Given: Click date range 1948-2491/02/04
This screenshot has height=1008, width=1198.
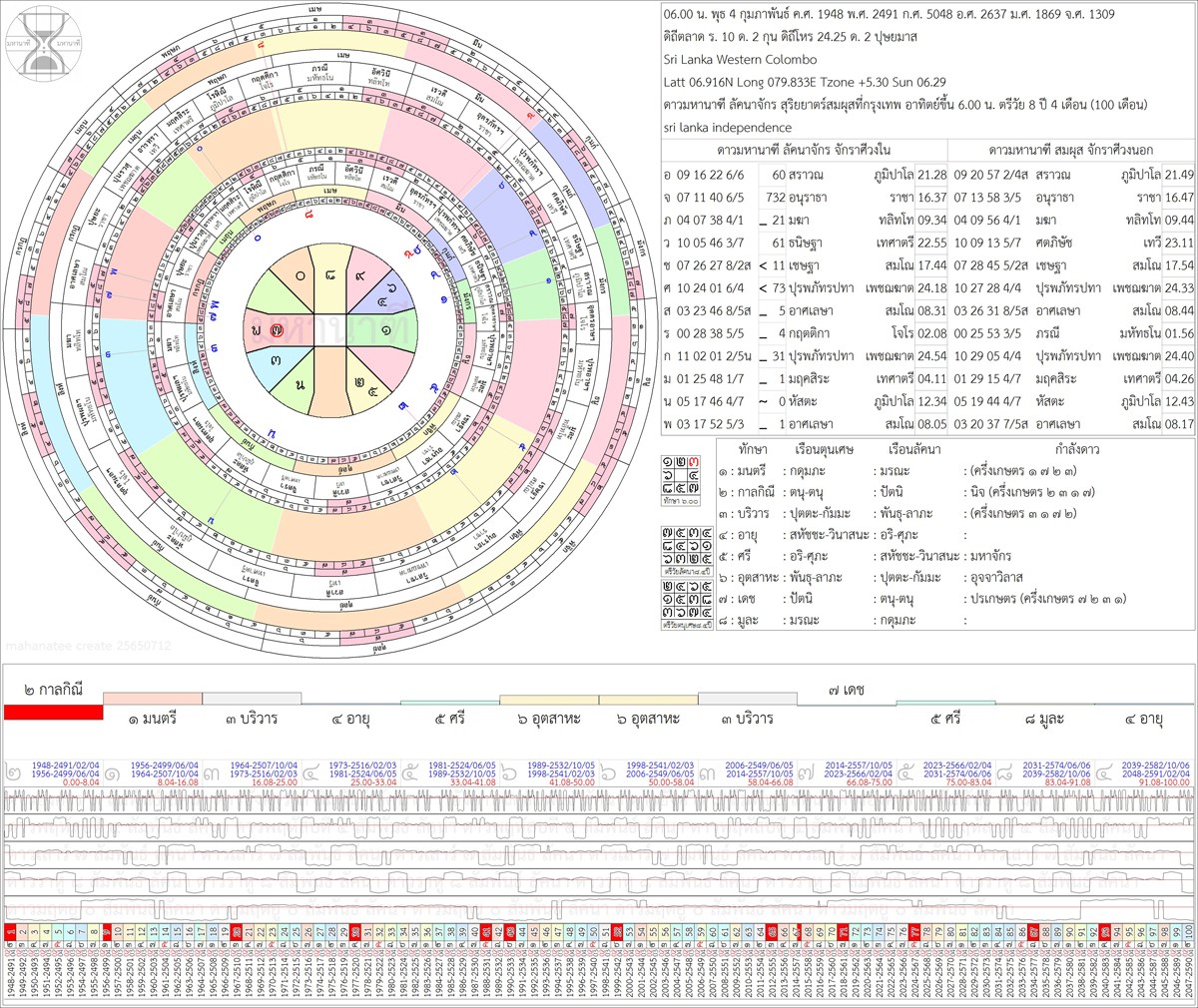Looking at the screenshot, I should coord(65,765).
